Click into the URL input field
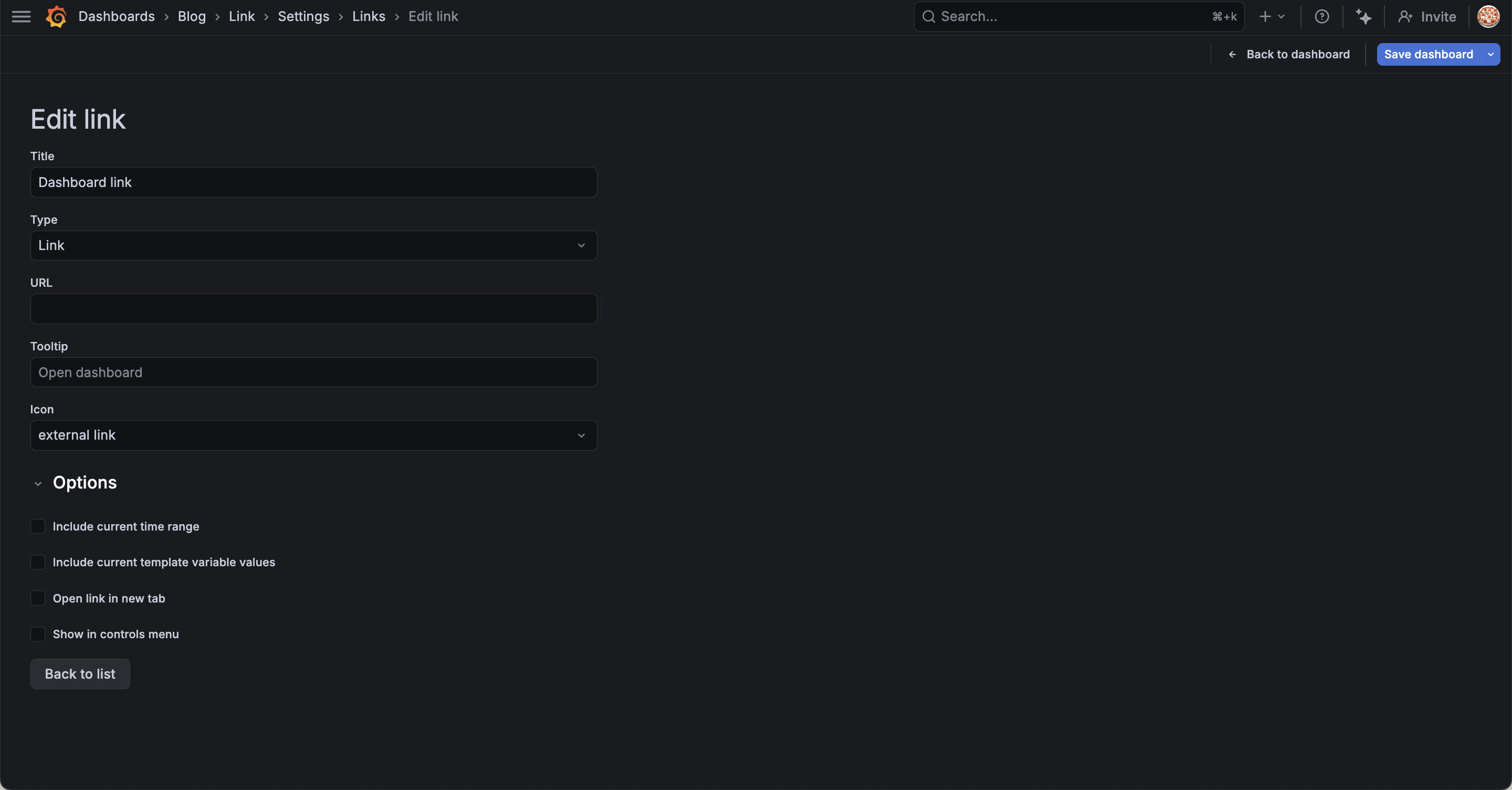This screenshot has height=790, width=1512. click(x=313, y=309)
